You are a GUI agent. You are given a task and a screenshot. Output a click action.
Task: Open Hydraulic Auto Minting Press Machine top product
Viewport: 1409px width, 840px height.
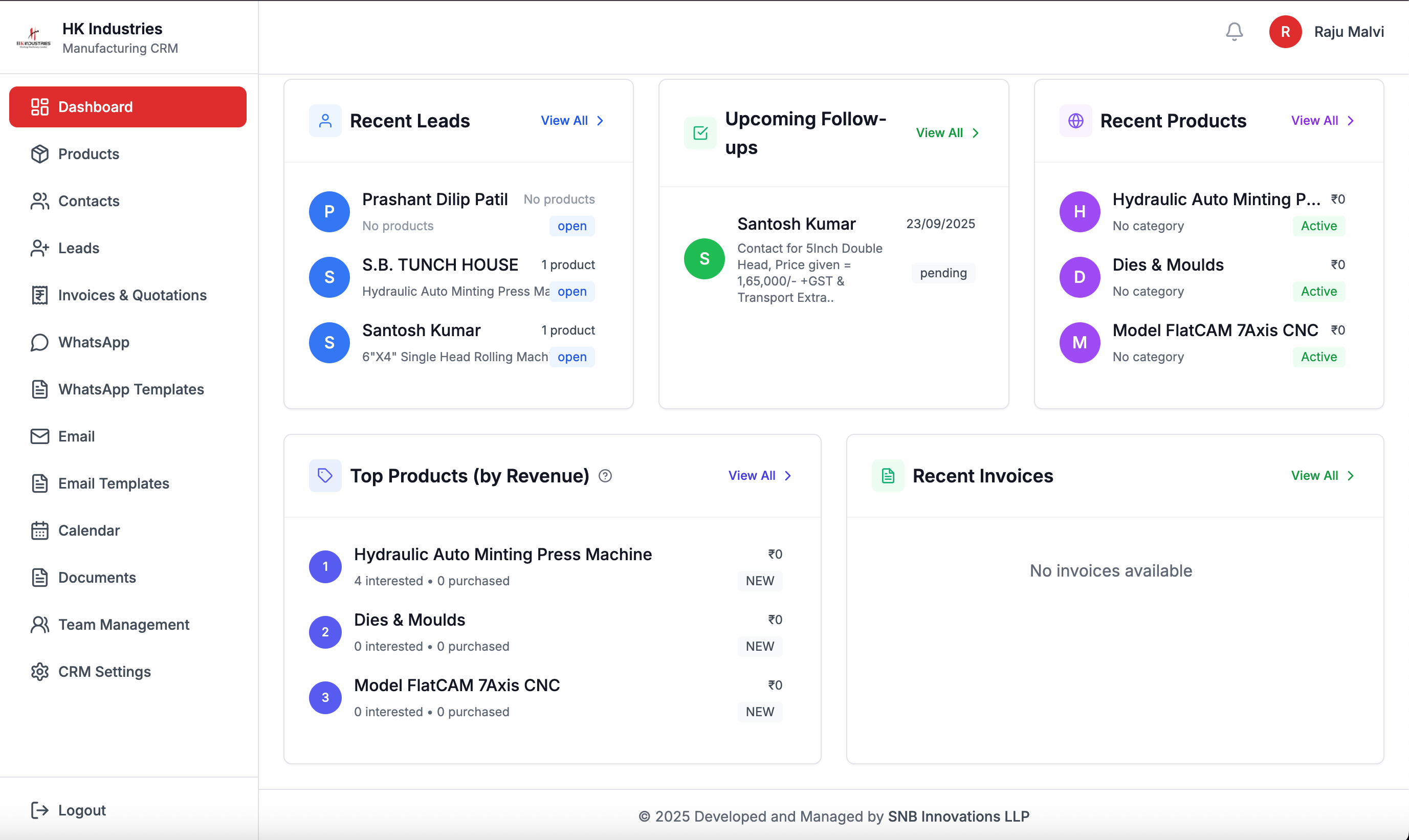[546, 567]
